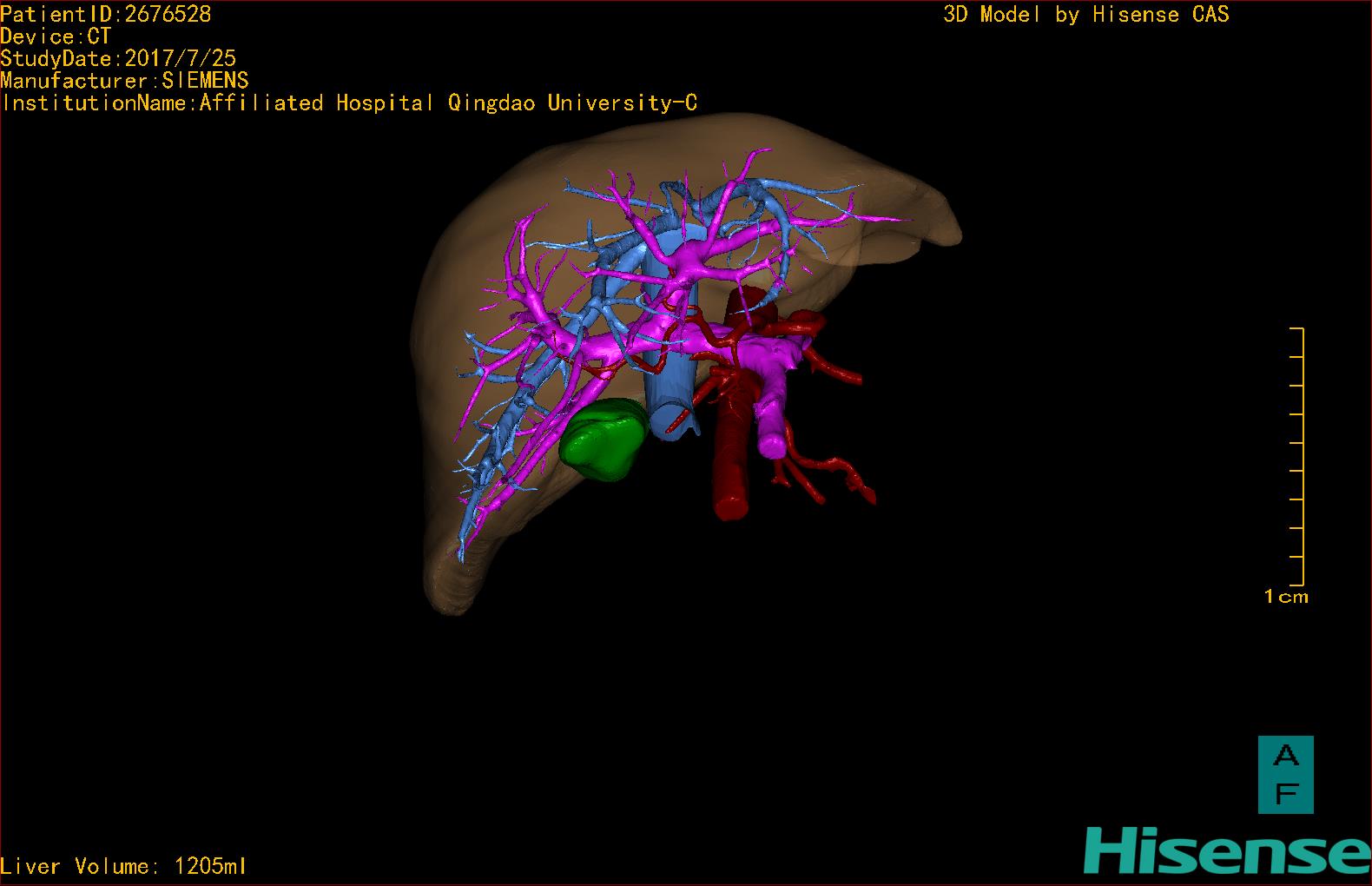
Task: Click the yellow scale ruler bar
Action: (x=1300, y=456)
